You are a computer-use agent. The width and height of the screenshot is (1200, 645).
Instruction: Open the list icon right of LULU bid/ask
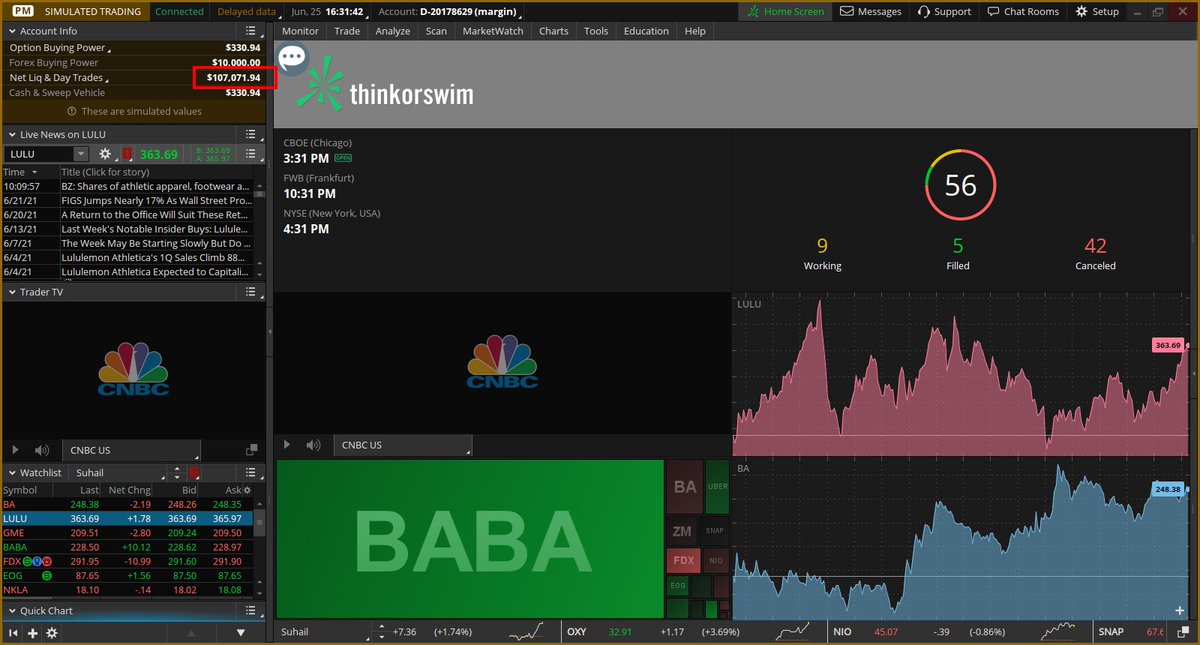click(251, 154)
